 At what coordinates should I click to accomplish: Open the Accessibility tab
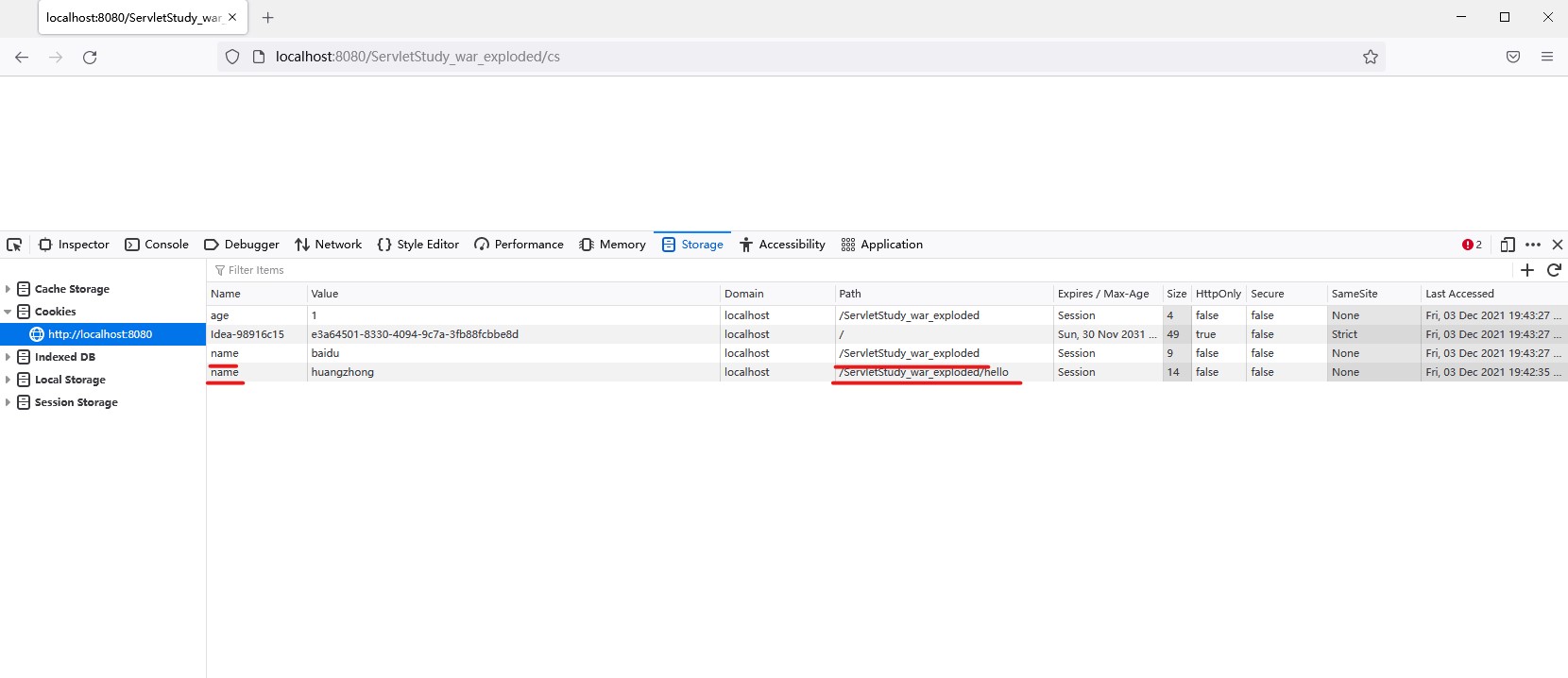782,245
